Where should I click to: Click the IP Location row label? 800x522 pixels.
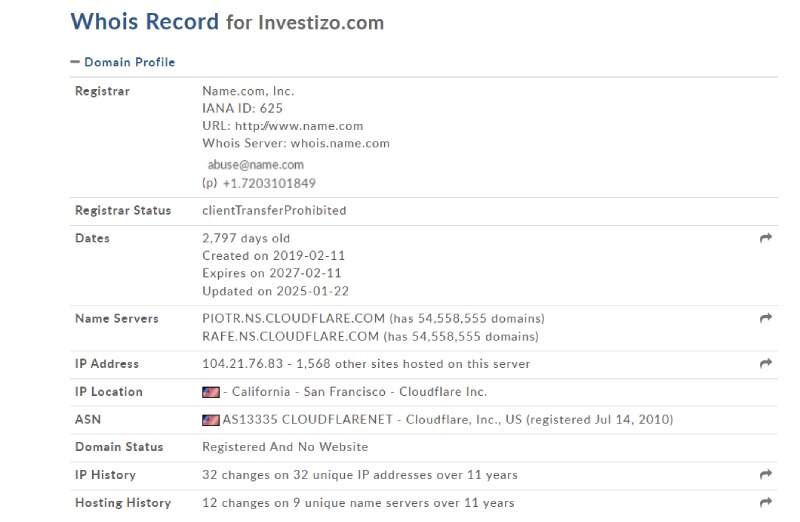point(109,392)
